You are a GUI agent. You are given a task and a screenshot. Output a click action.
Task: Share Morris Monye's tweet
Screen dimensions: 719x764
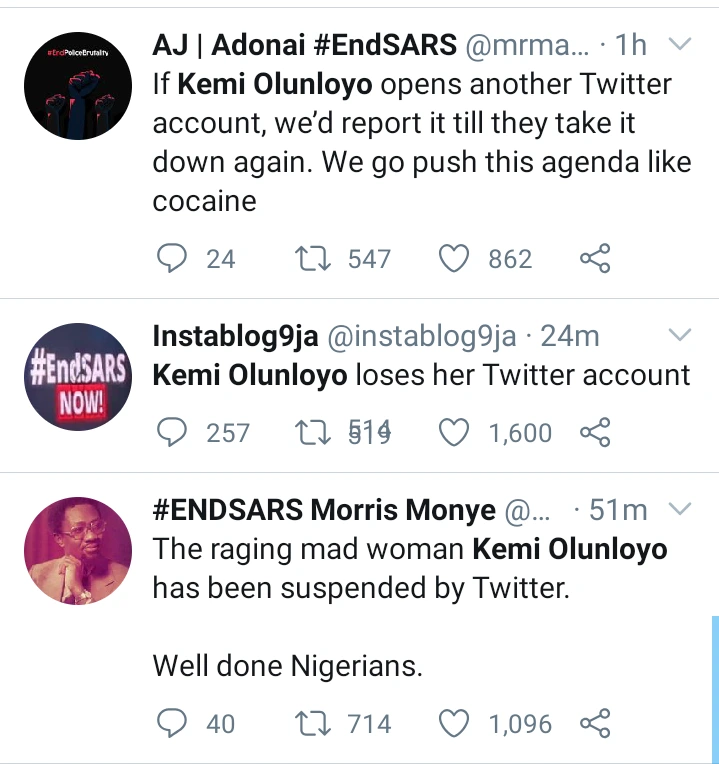pyautogui.click(x=594, y=723)
